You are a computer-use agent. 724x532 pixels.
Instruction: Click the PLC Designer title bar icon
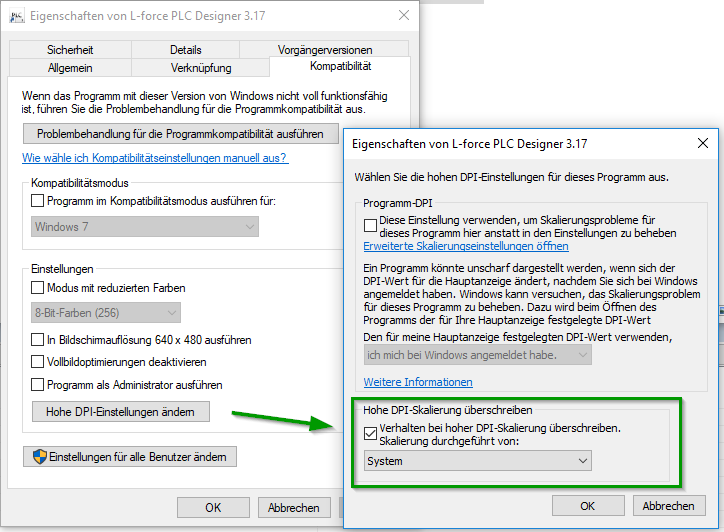tap(14, 16)
